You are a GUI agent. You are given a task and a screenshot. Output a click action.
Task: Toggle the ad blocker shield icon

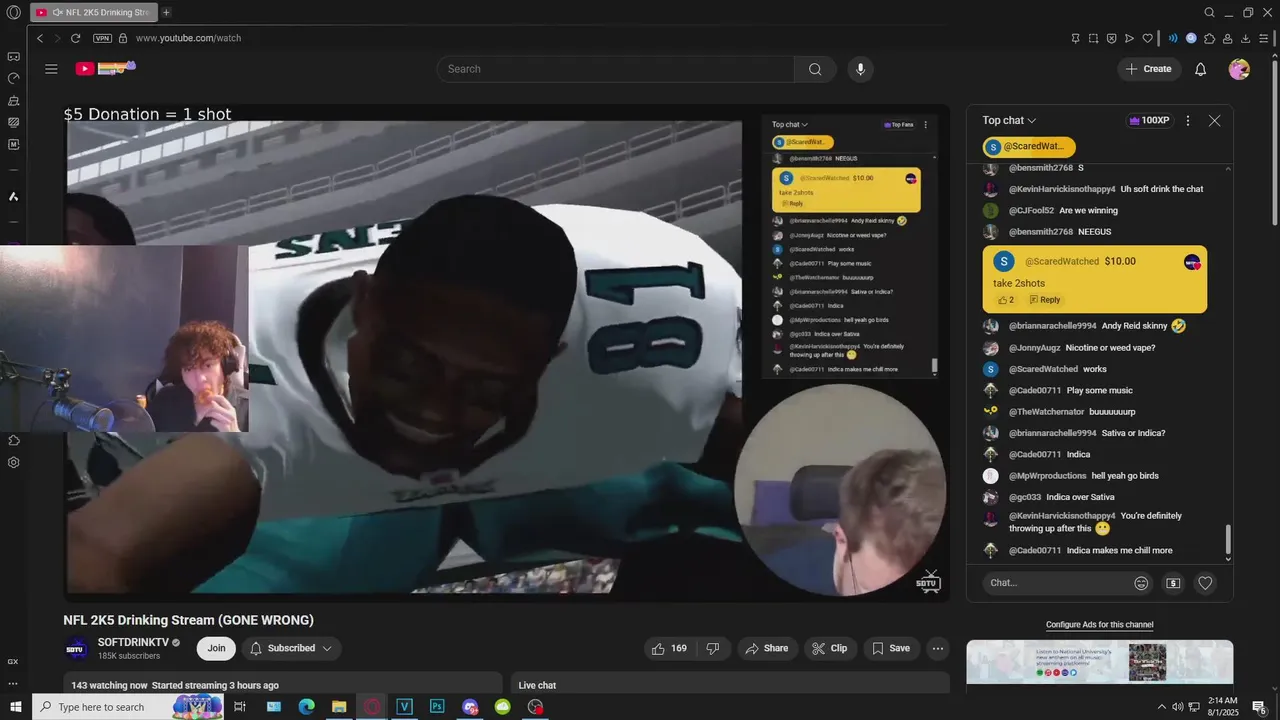click(x=1111, y=38)
